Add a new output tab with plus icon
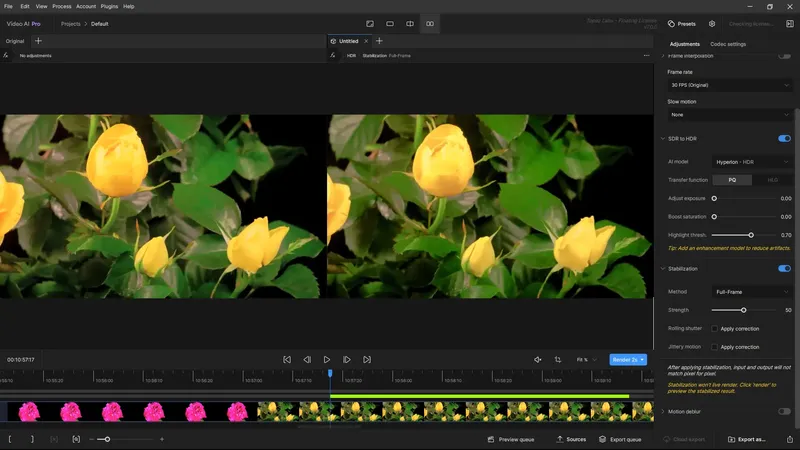This screenshot has height=450, width=800. point(379,41)
